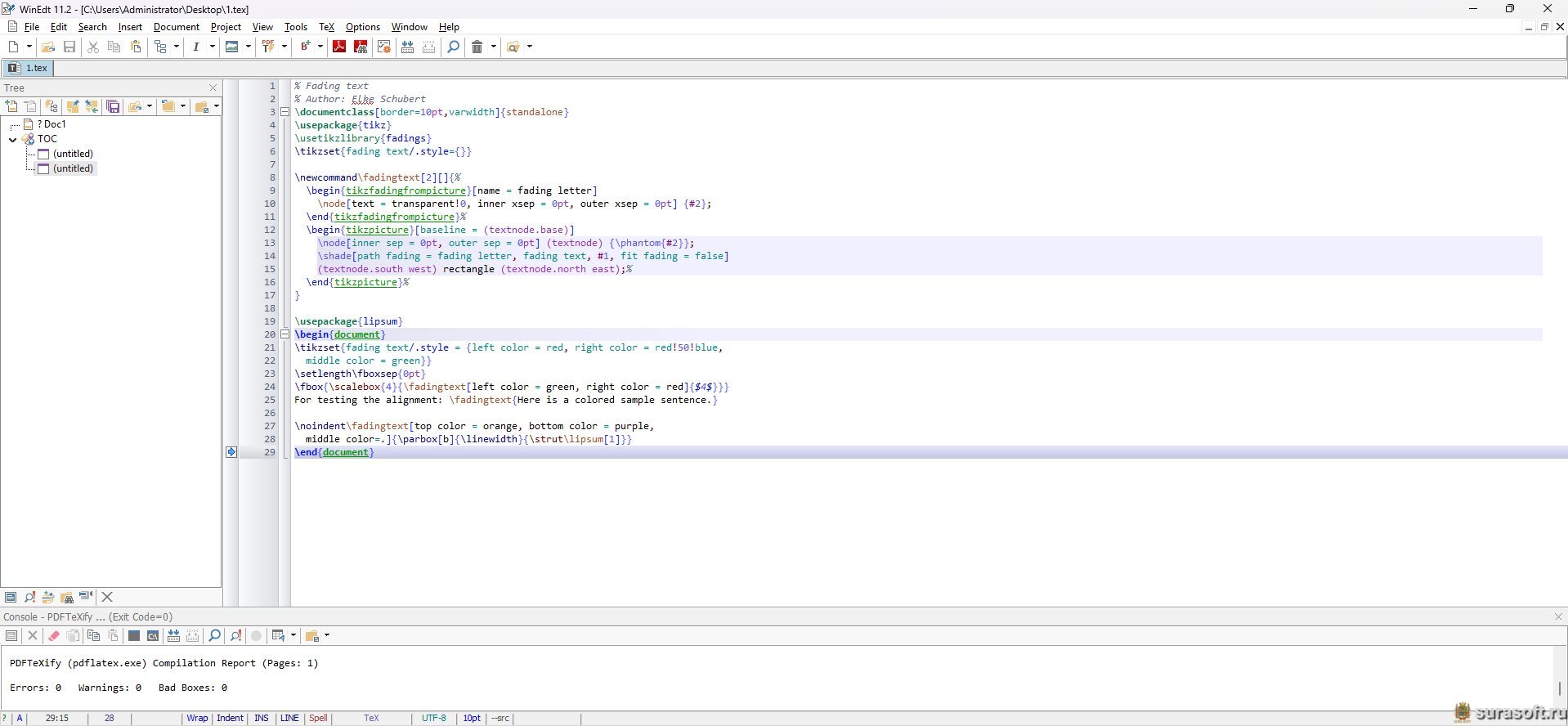Click the execution modes settings icon

(384, 47)
